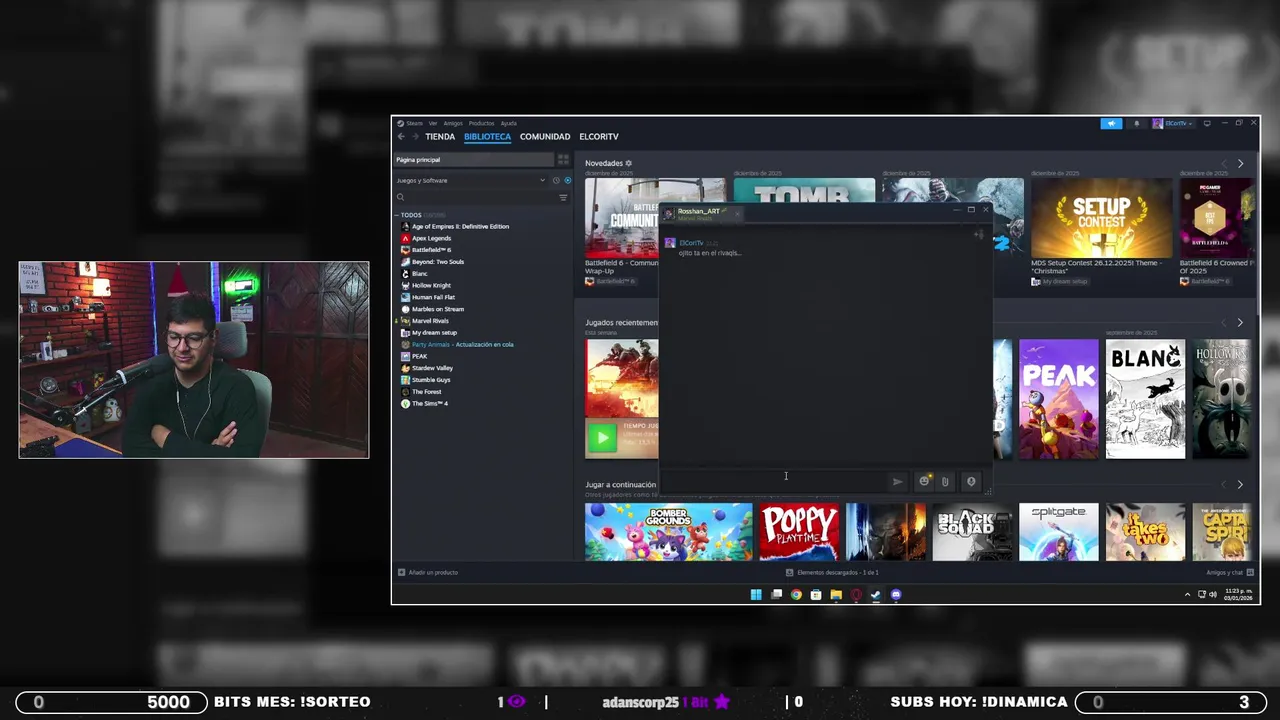The image size is (1280, 720).
Task: Toggle ready-to-play filter icon in library
Action: tap(567, 181)
